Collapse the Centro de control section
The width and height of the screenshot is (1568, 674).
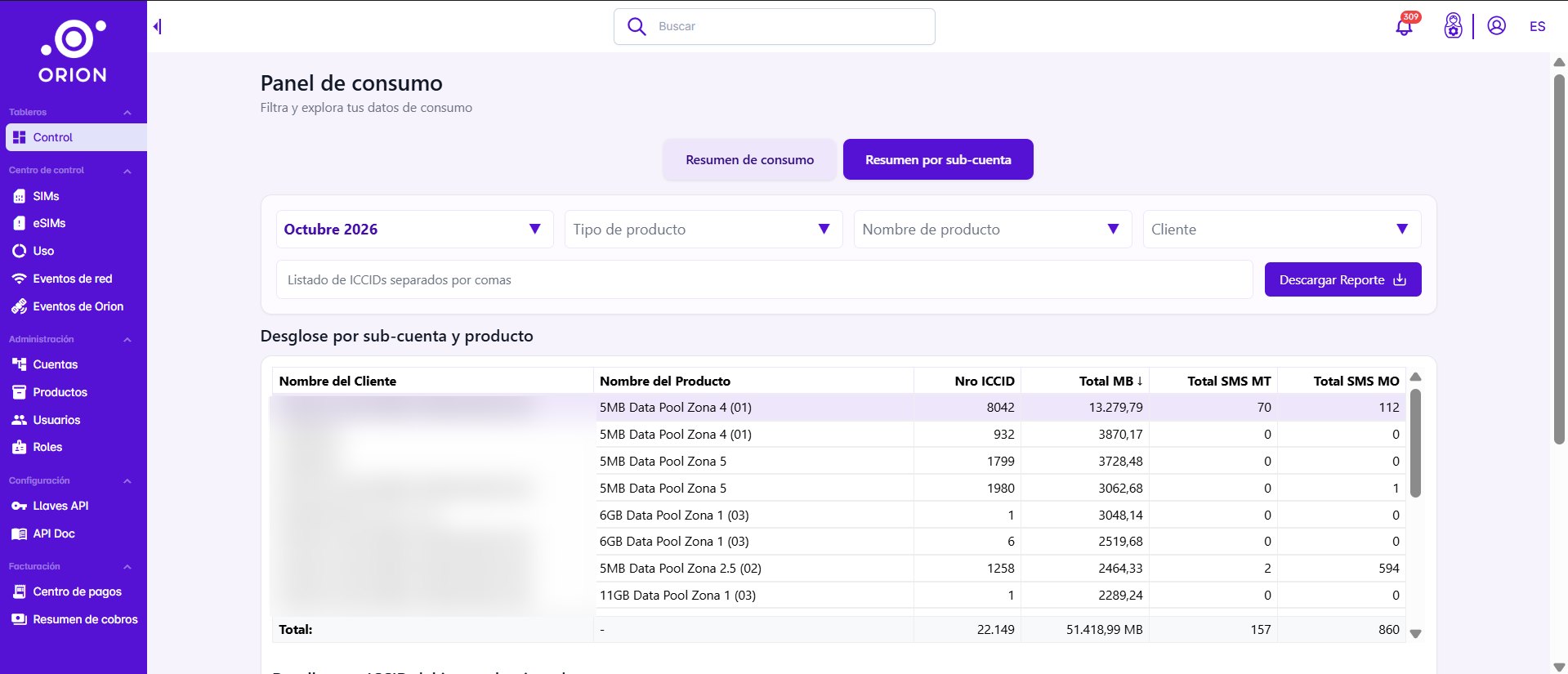pos(127,171)
